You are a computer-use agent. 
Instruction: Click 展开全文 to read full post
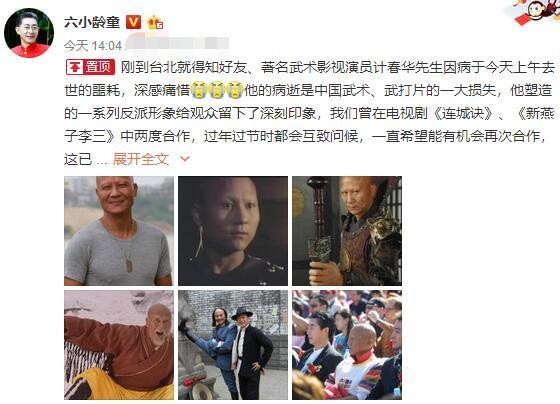click(140, 159)
